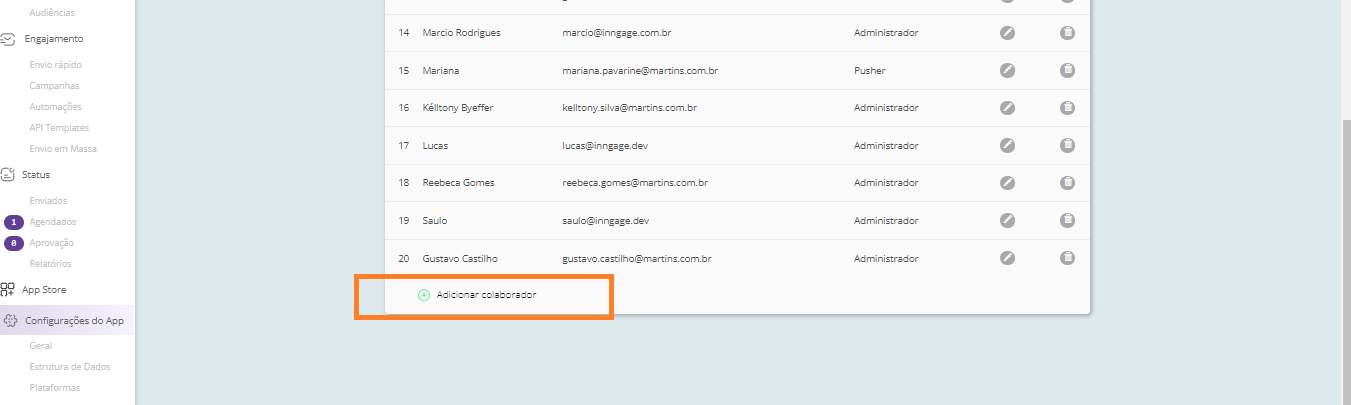Open Estrutura de Dados settings

[x=70, y=367]
